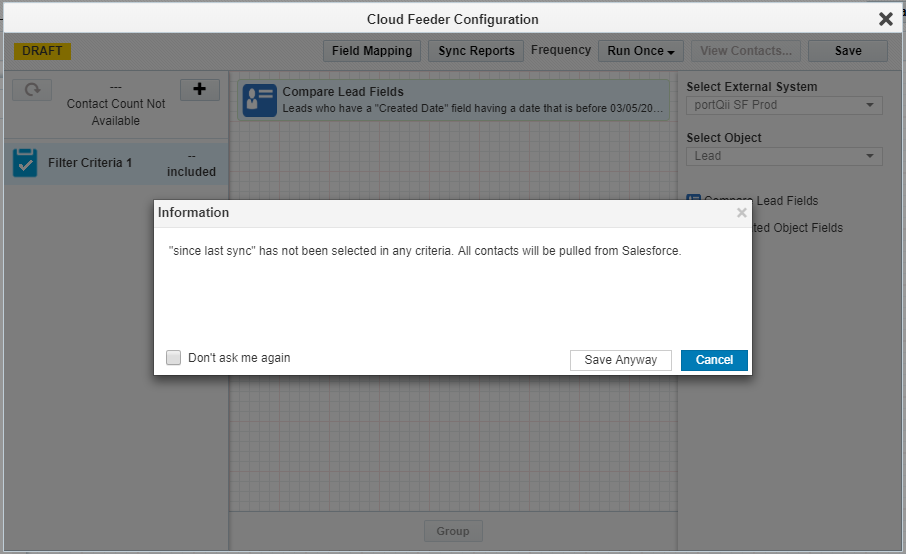Open the Run Once frequency dropdown
Screen dimensions: 906x554
coord(642,51)
